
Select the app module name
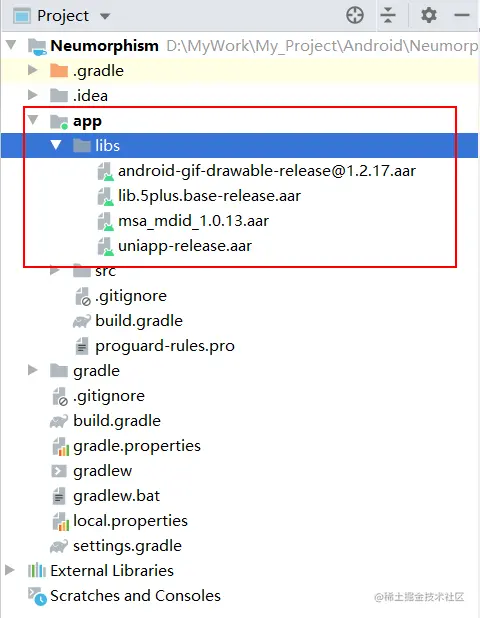[x=87, y=121]
